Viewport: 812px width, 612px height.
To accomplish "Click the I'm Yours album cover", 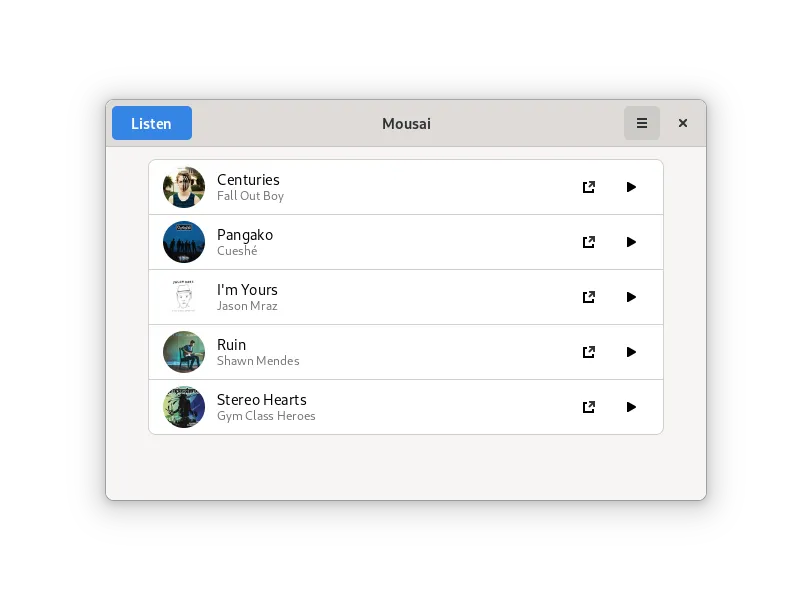I will tap(184, 297).
